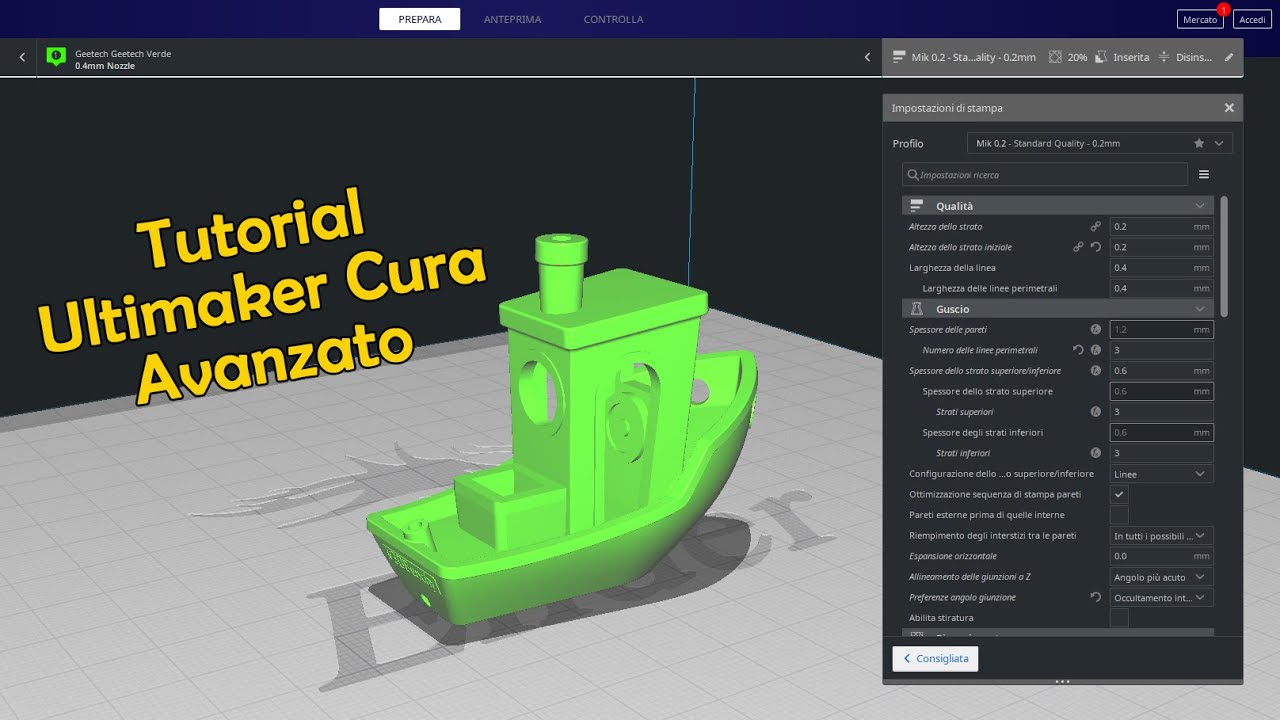The image size is (1280, 720).
Task: Click Larghezza delle linee perimetrali value field
Action: point(1162,288)
